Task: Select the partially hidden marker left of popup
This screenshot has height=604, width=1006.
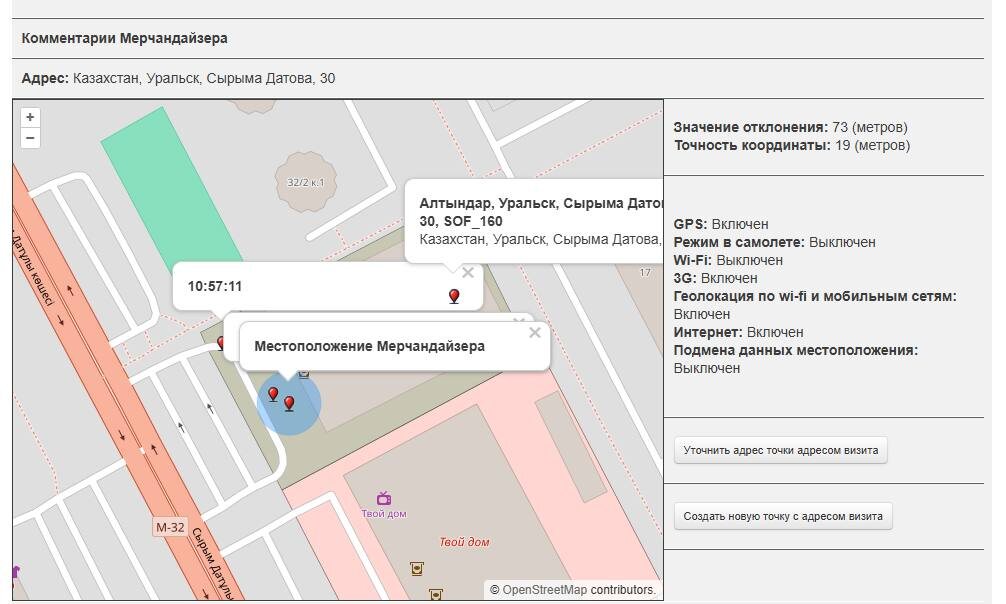Action: (x=221, y=343)
